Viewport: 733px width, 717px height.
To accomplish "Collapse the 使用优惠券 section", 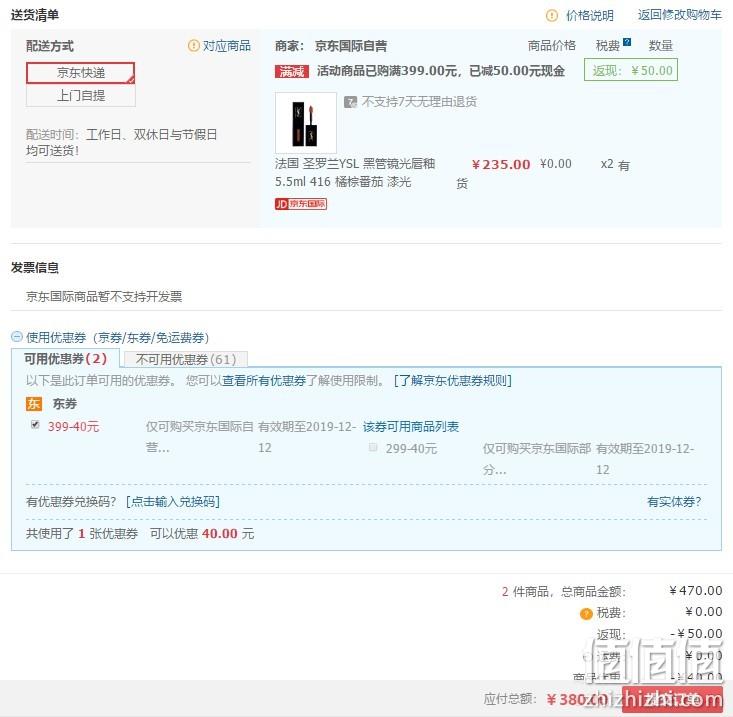I will (17, 337).
